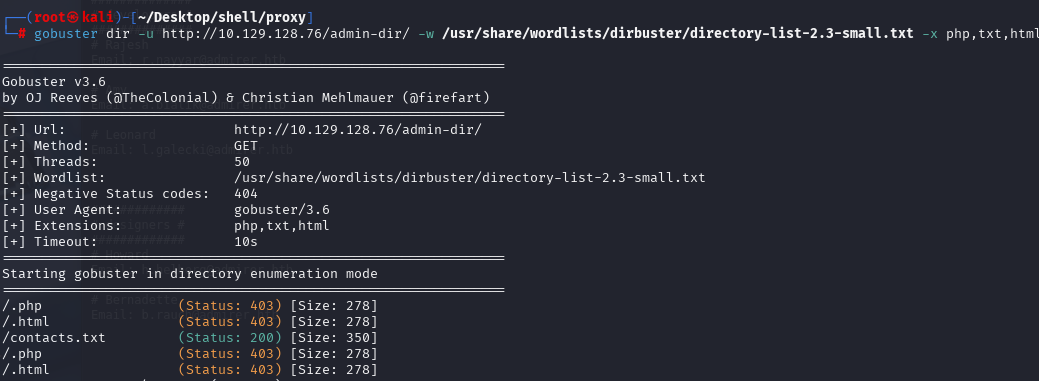Click the Threads value 50
This screenshot has height=381, width=1039.
click(242, 162)
